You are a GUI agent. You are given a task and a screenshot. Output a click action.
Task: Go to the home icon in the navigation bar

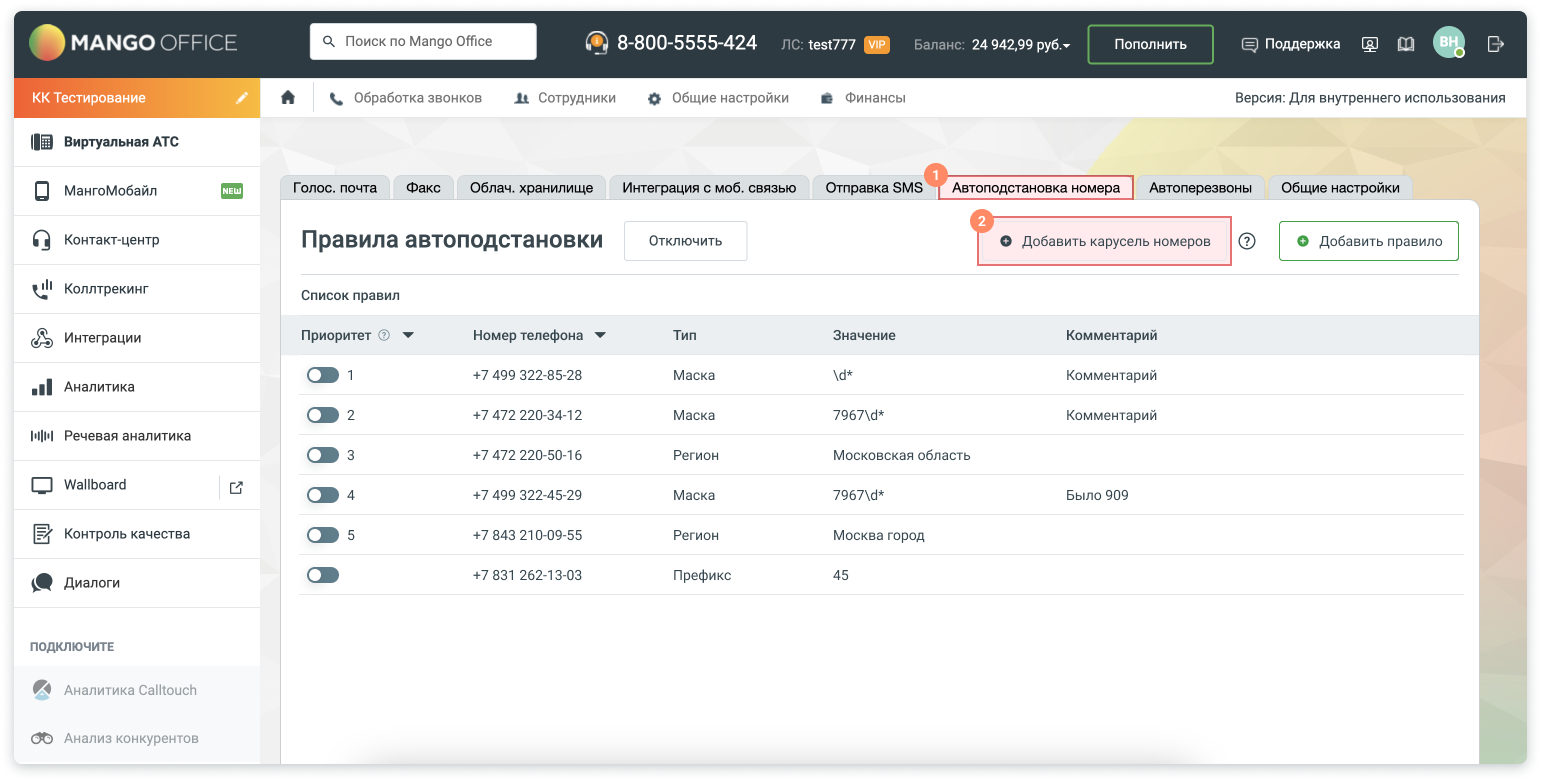[x=288, y=98]
